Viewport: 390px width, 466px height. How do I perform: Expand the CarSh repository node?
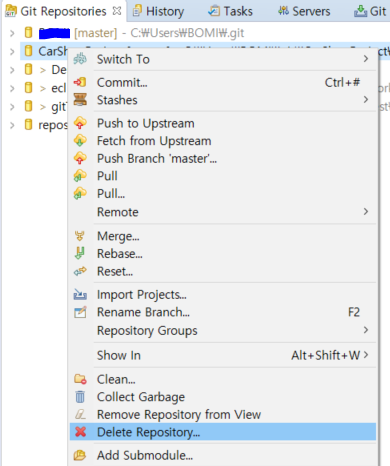pyautogui.click(x=12, y=51)
